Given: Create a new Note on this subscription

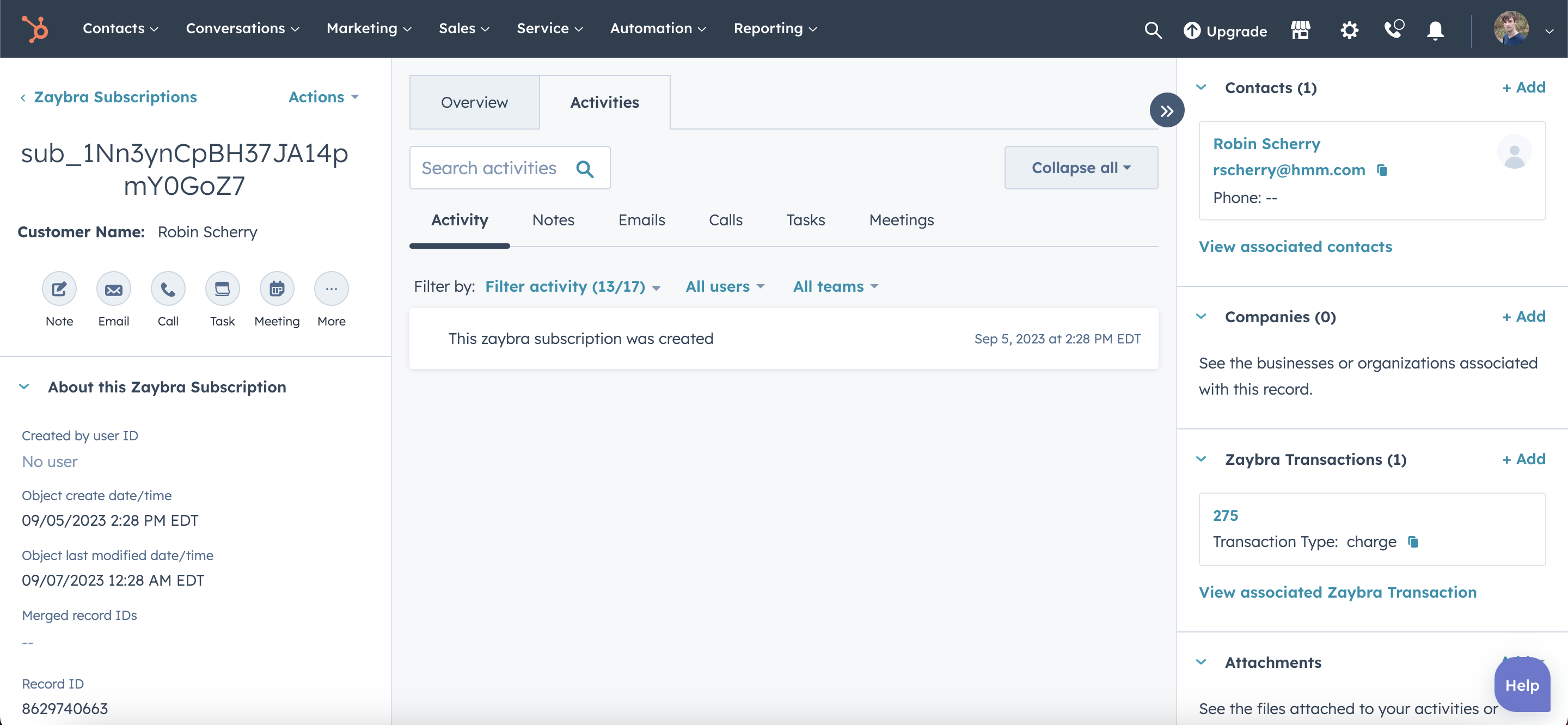Looking at the screenshot, I should (x=58, y=289).
